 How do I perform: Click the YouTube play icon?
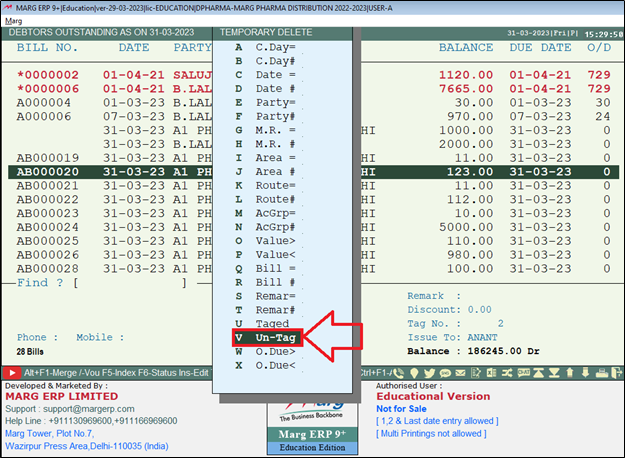point(12,373)
